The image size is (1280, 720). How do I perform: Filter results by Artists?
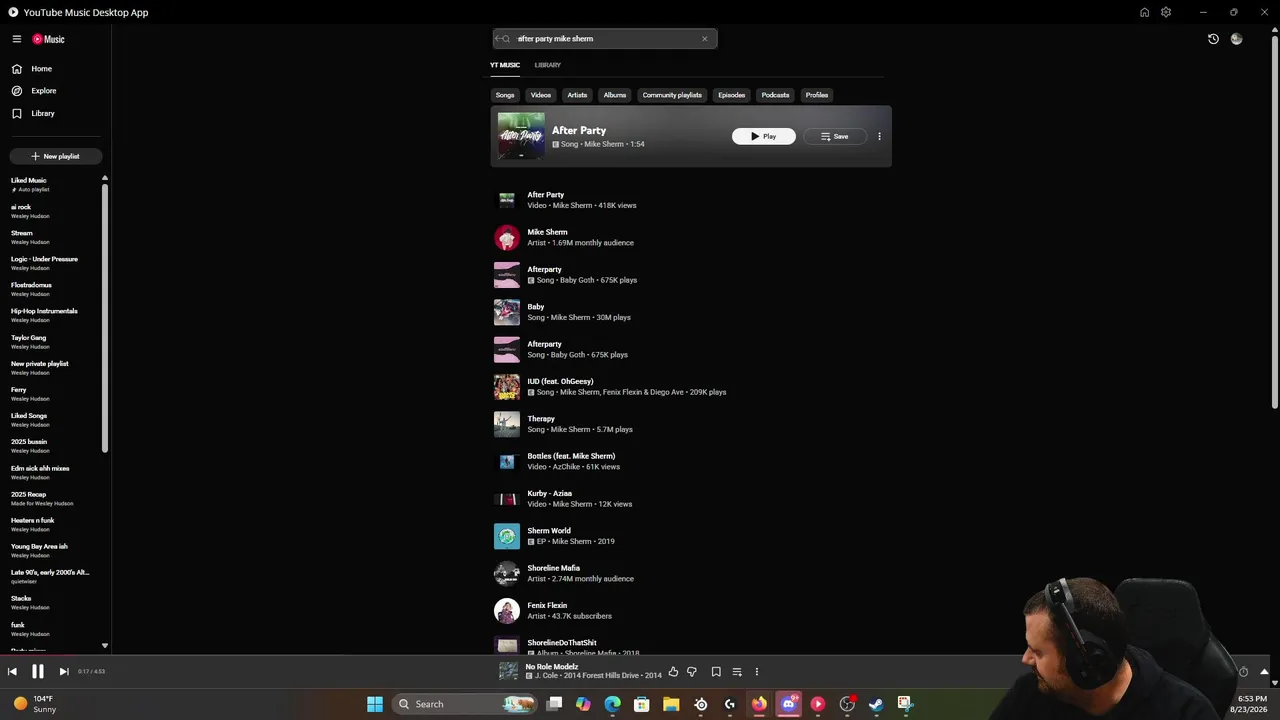point(577,95)
